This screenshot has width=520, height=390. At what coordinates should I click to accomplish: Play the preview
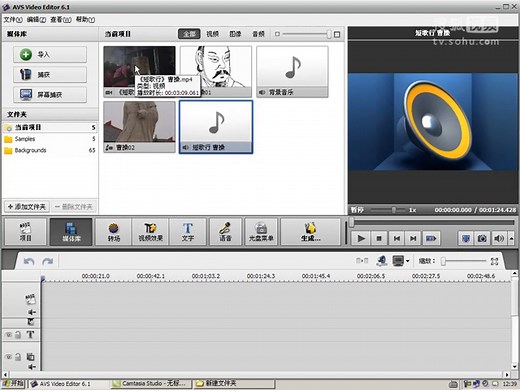pos(361,238)
